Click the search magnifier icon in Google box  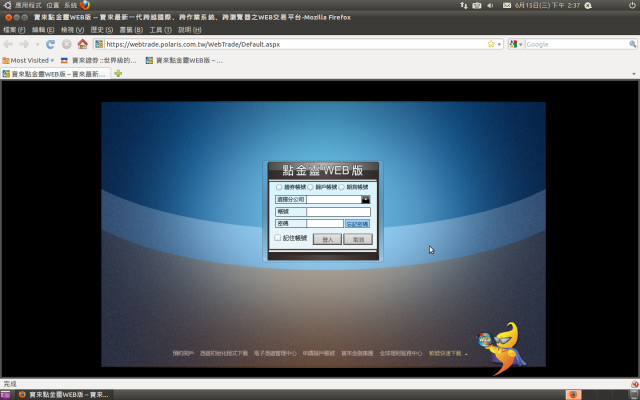632,44
